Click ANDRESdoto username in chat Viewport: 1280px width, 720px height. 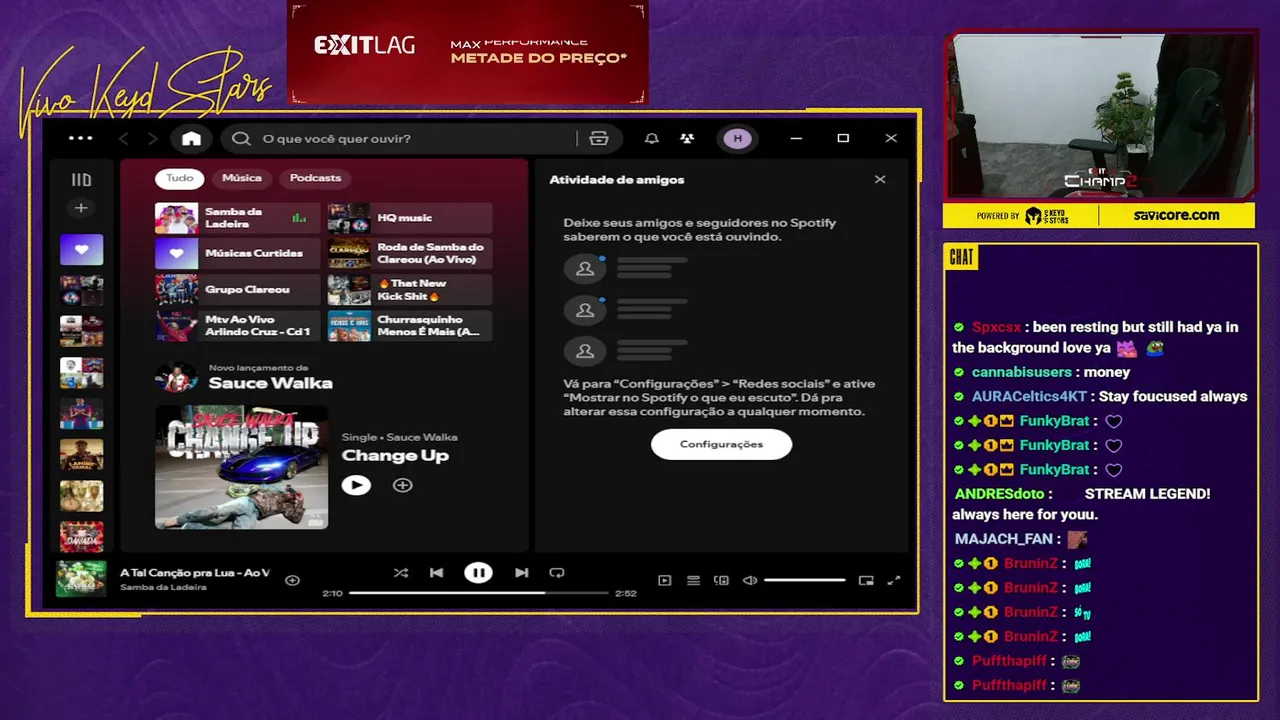pyautogui.click(x=999, y=494)
